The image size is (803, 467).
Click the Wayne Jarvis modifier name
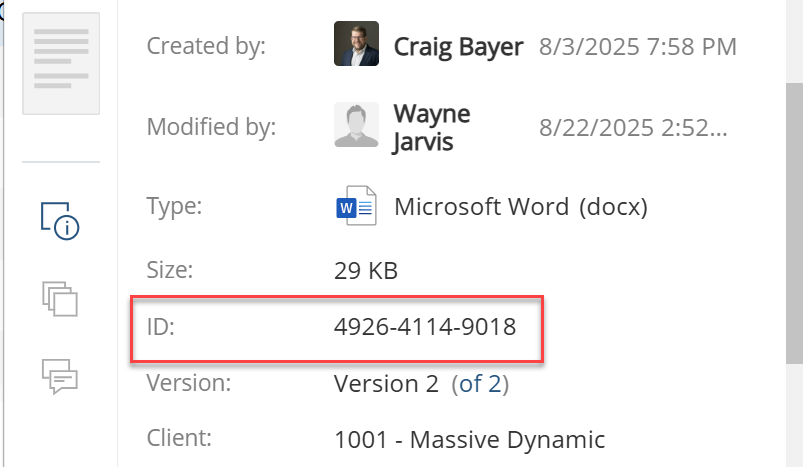pos(432,127)
